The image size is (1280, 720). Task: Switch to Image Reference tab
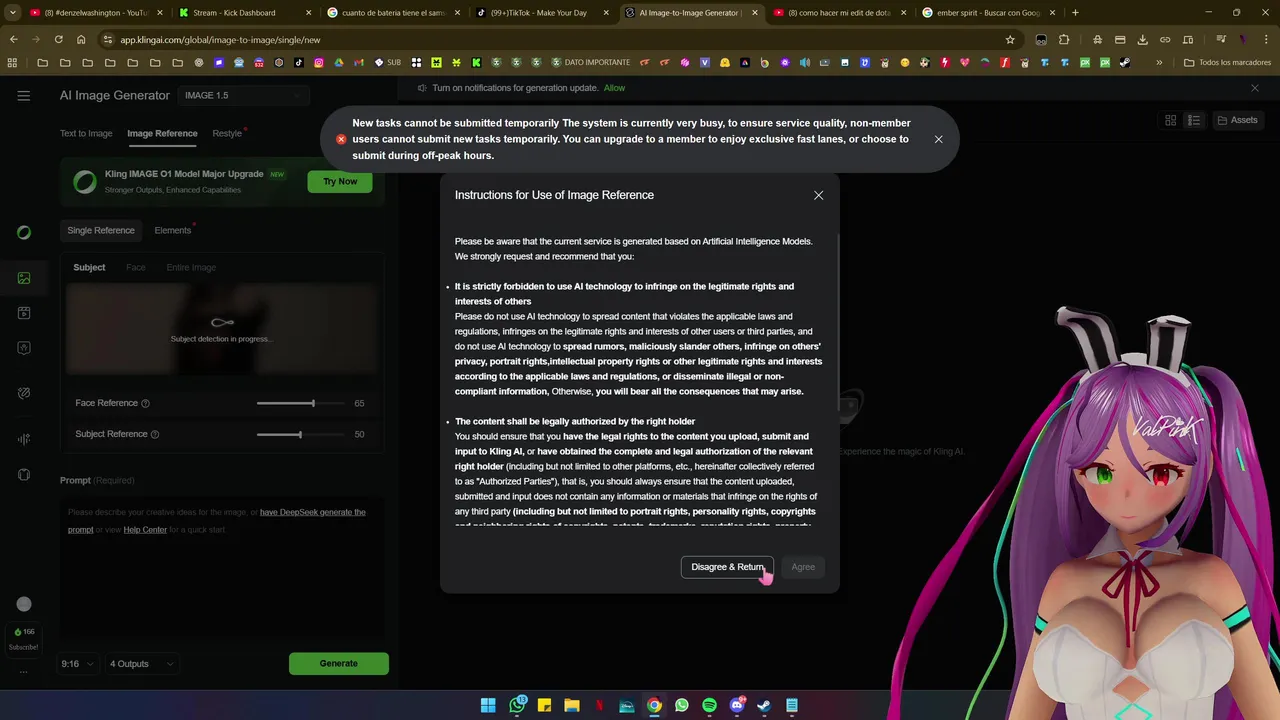[x=162, y=133]
